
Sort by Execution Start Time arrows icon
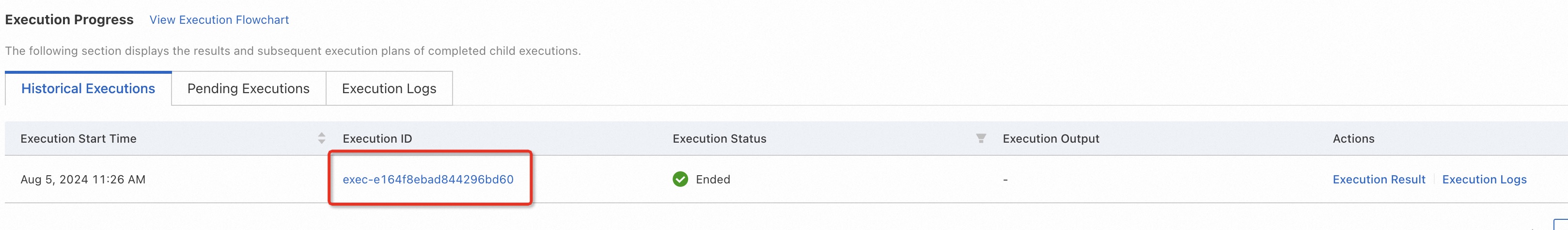tap(321, 138)
